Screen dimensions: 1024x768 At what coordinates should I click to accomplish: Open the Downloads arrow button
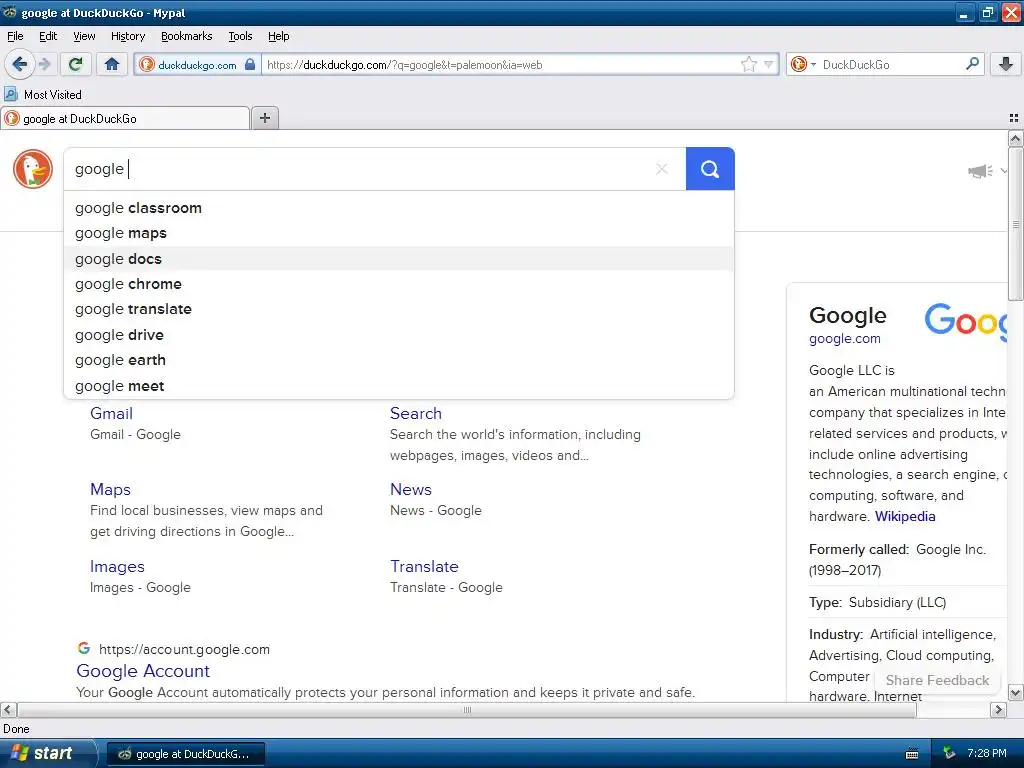coord(1006,64)
